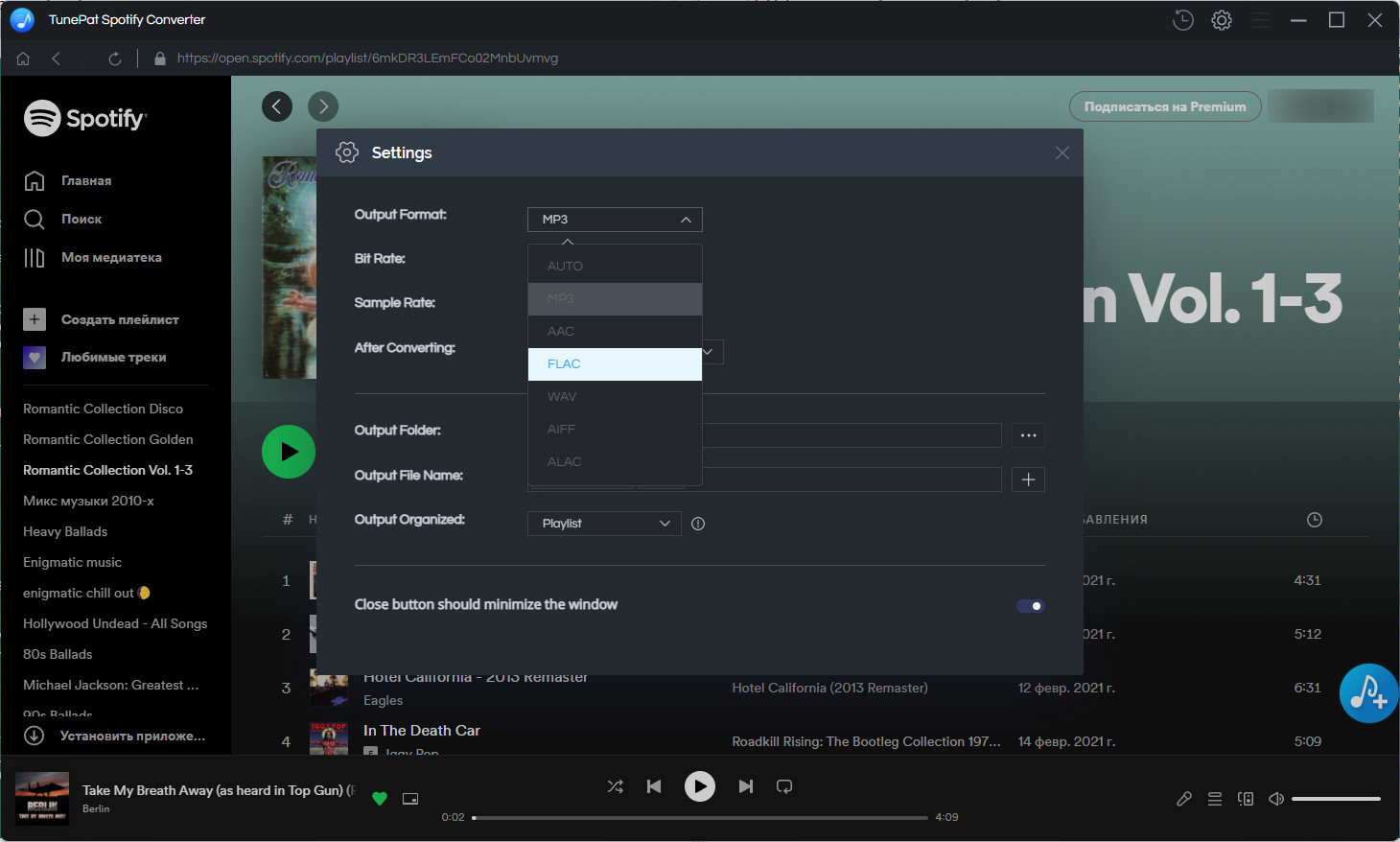The width and height of the screenshot is (1400, 842).
Task: Click the Add to list music button
Action: point(1368,693)
